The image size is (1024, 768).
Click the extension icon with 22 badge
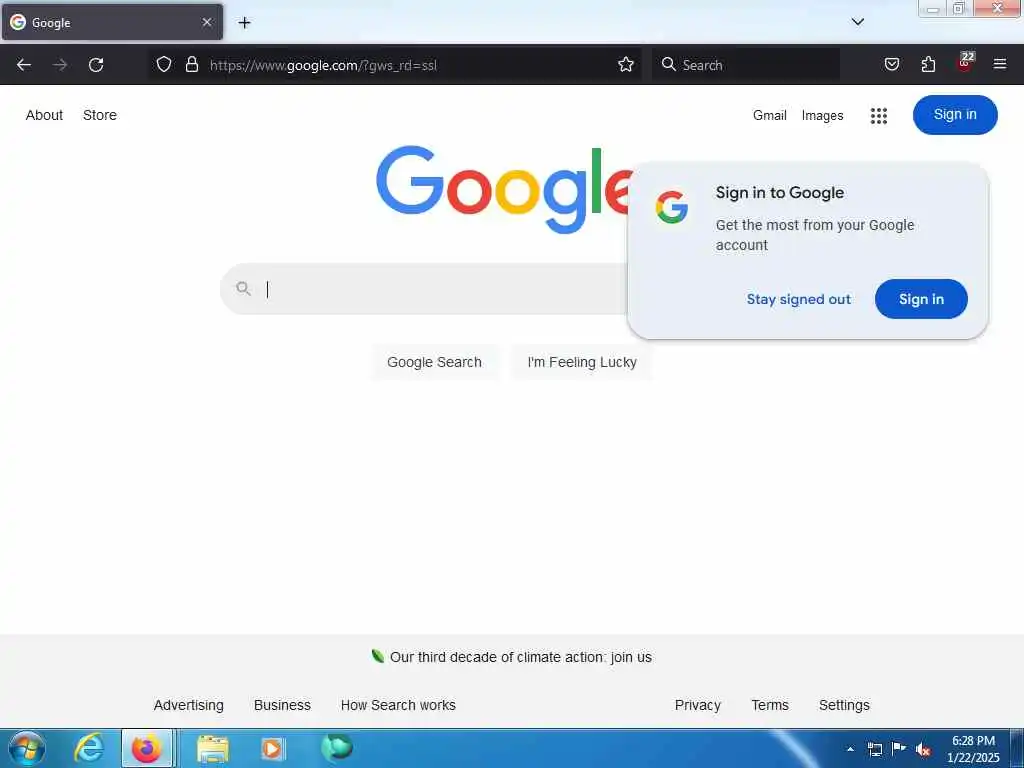click(x=965, y=63)
